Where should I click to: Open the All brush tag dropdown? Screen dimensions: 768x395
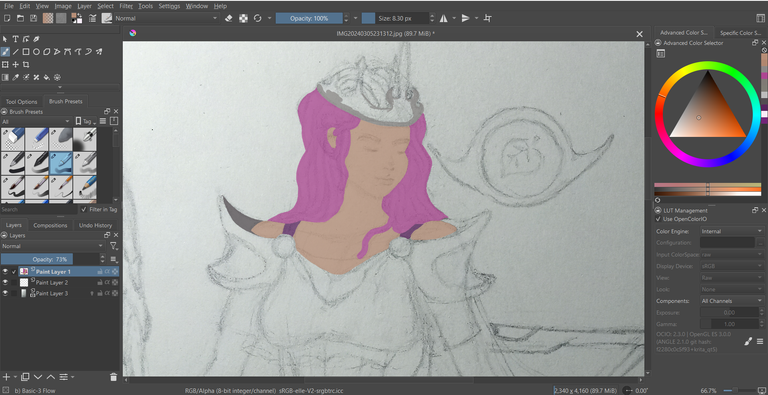pyautogui.click(x=37, y=121)
